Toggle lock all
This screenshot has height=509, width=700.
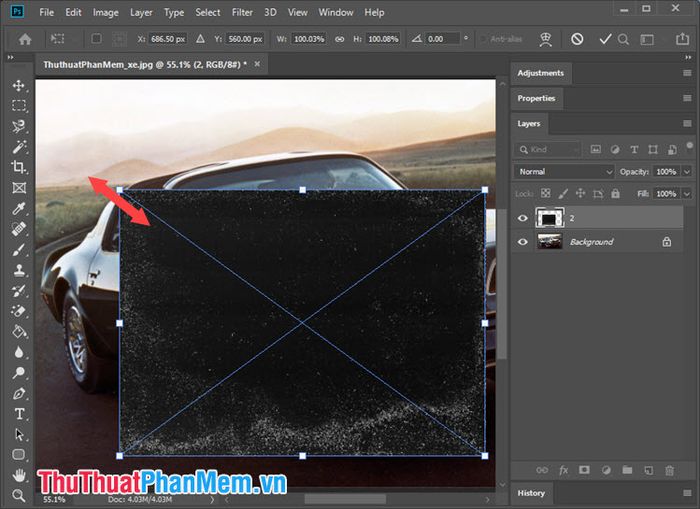[x=615, y=193]
